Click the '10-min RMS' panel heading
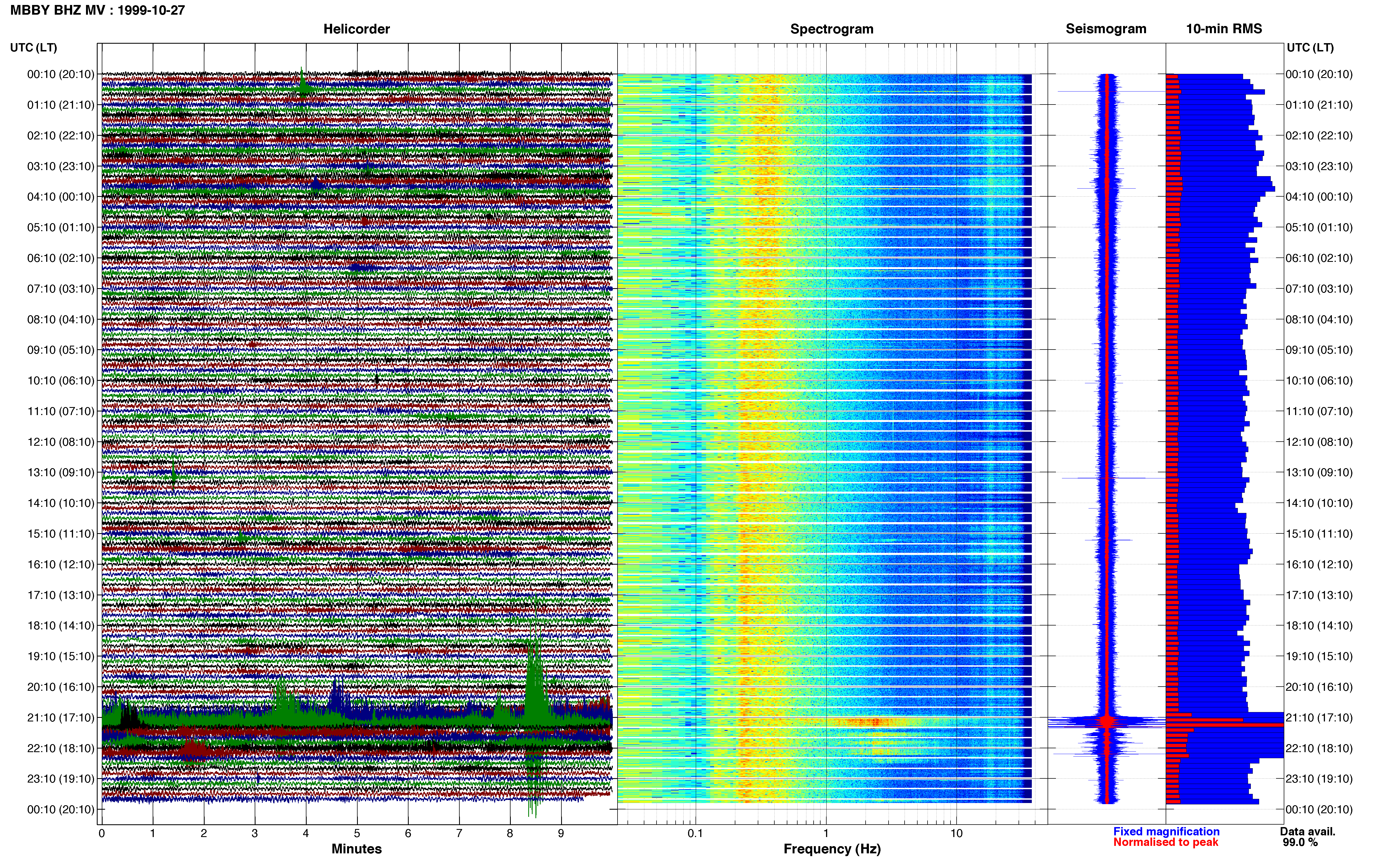This screenshot has width=1388, height=868. point(1224,29)
